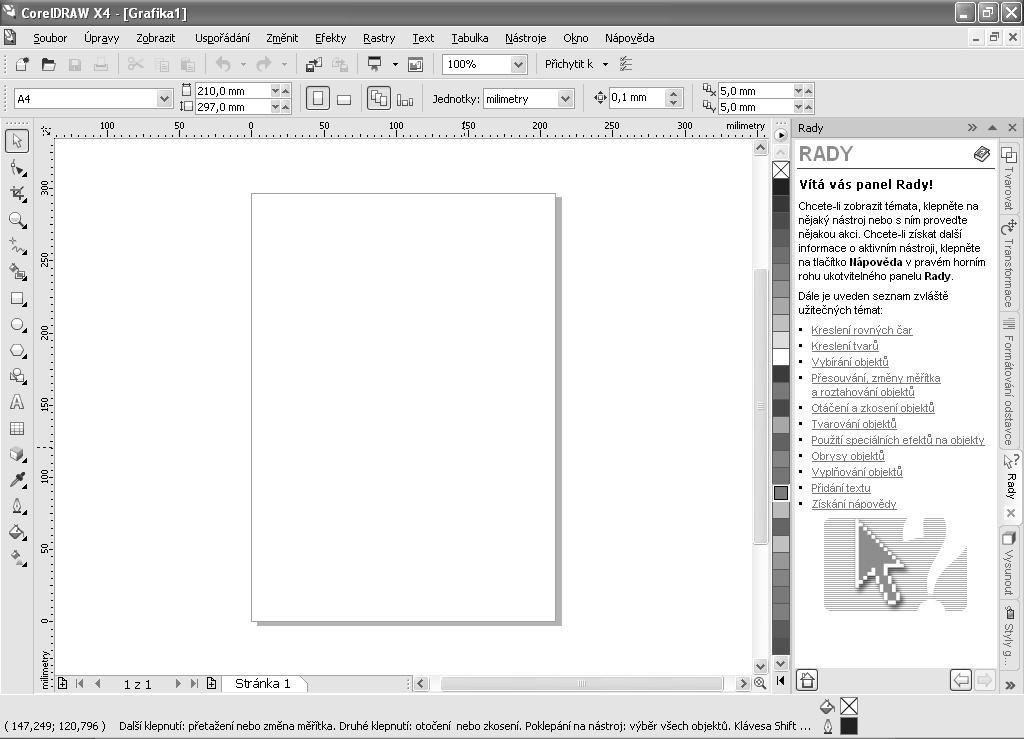Open the Efekty menu
Image resolution: width=1024 pixels, height=739 pixels.
point(330,38)
